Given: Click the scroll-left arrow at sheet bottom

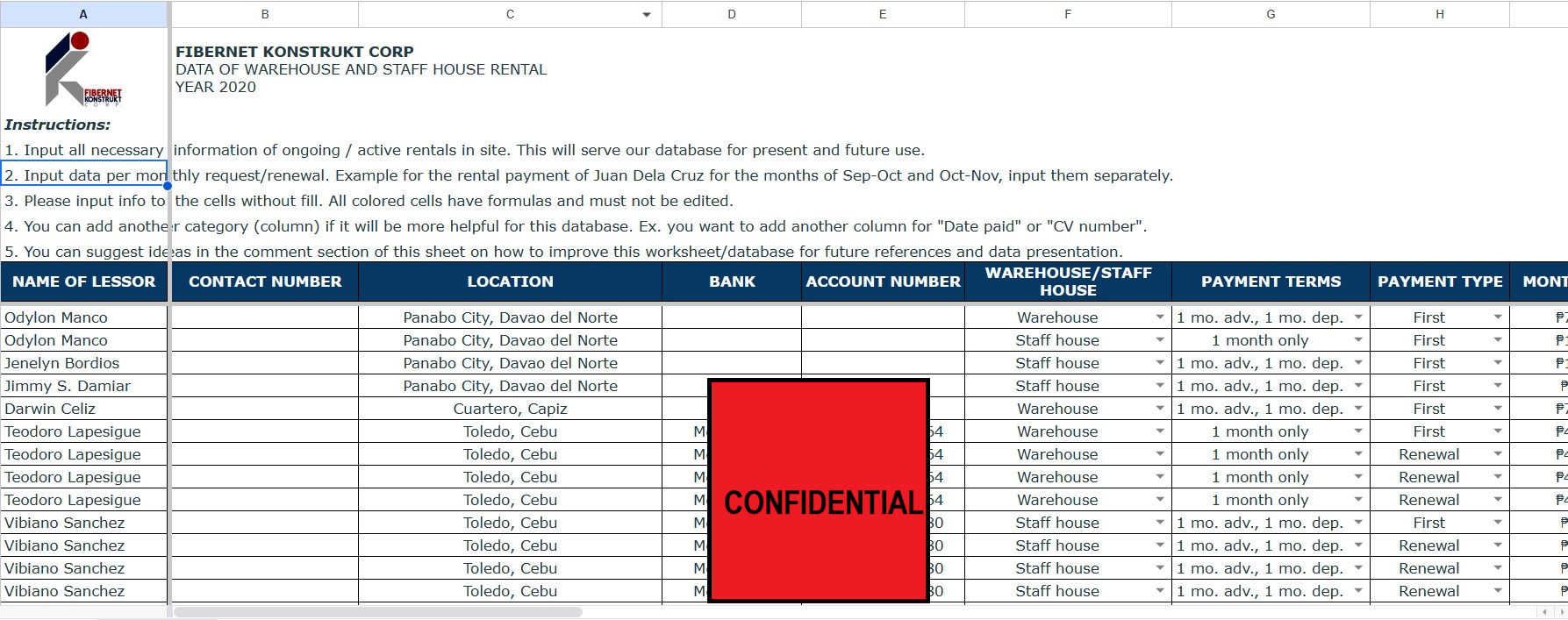Looking at the screenshot, I should (x=1545, y=611).
